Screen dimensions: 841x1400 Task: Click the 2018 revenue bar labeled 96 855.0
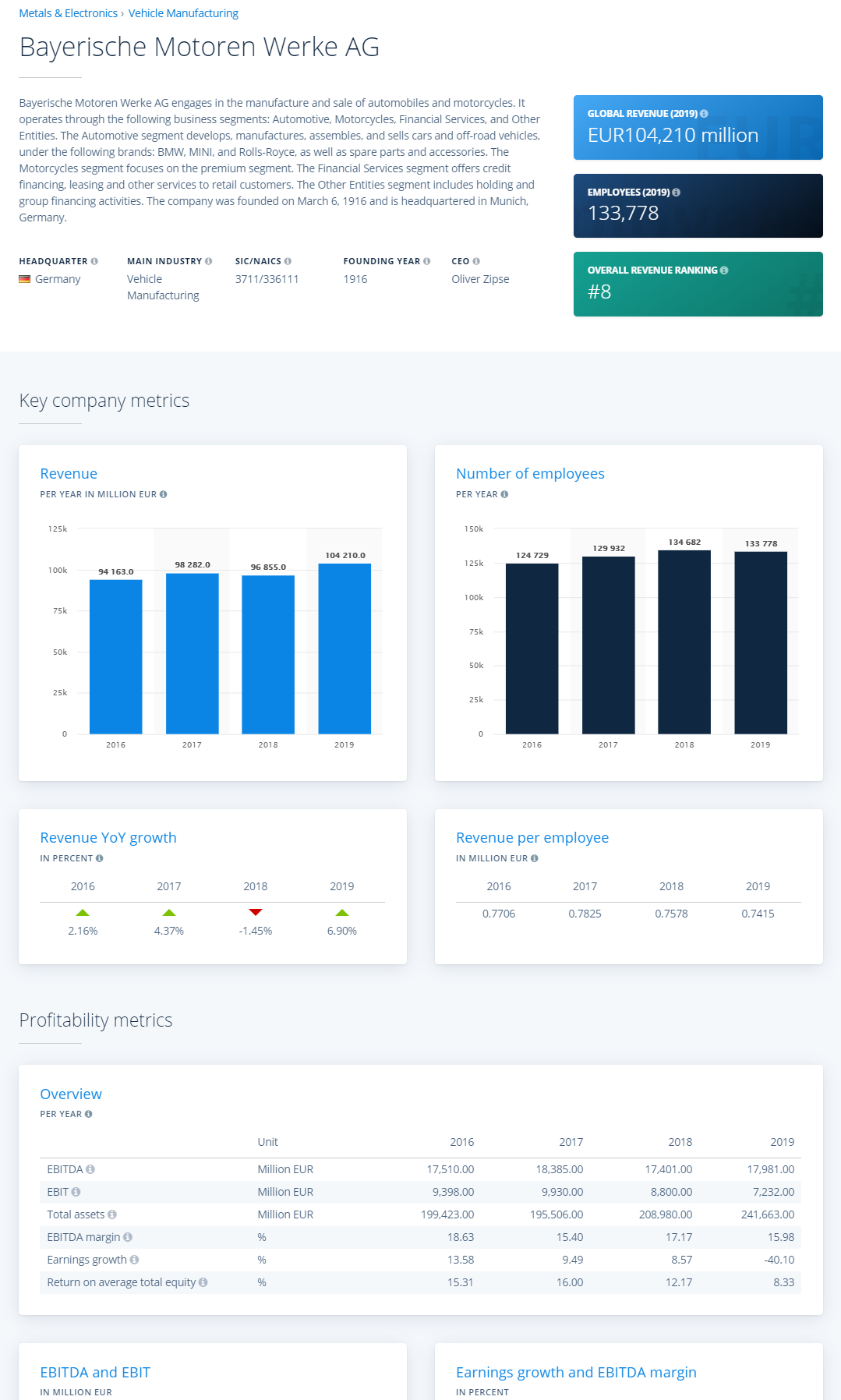(268, 655)
